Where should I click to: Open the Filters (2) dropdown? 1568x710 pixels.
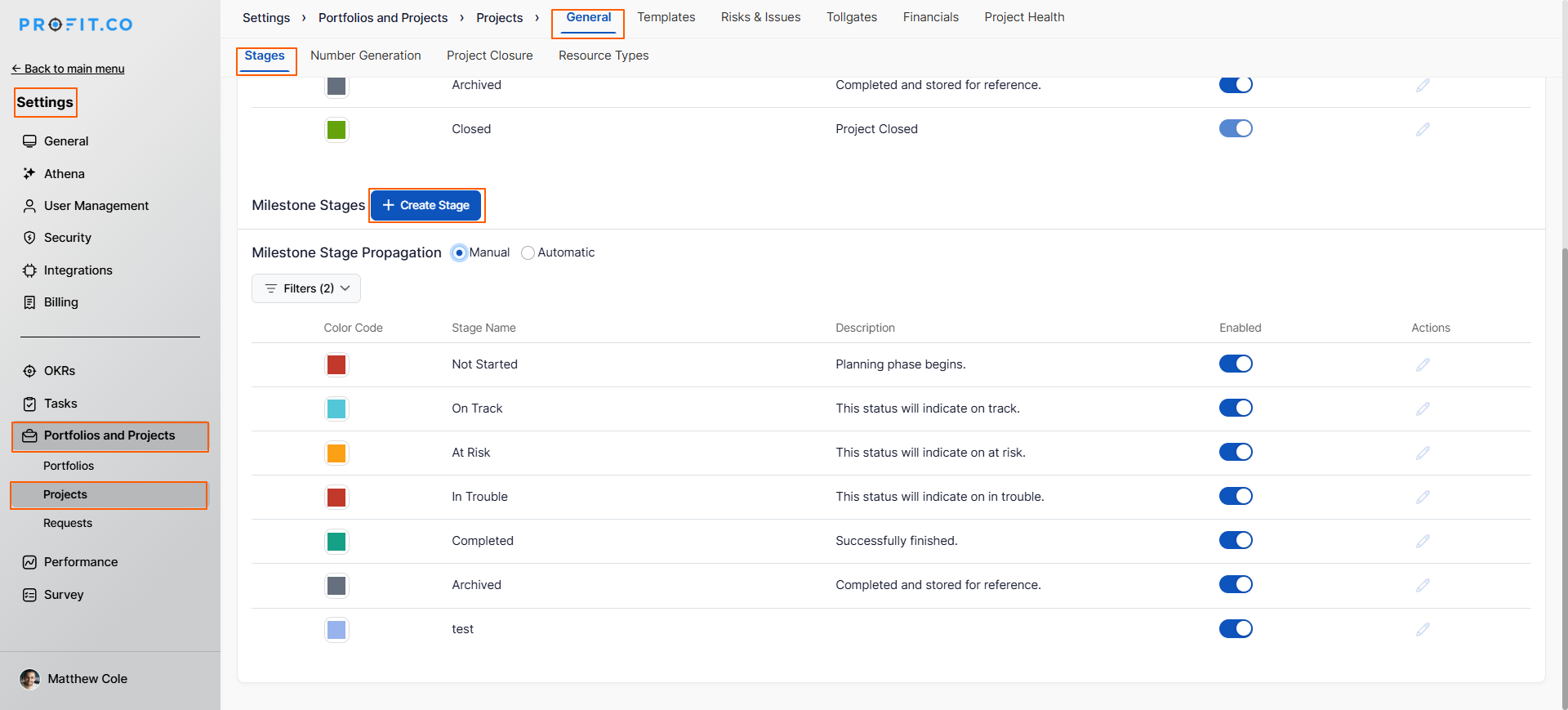[x=306, y=288]
